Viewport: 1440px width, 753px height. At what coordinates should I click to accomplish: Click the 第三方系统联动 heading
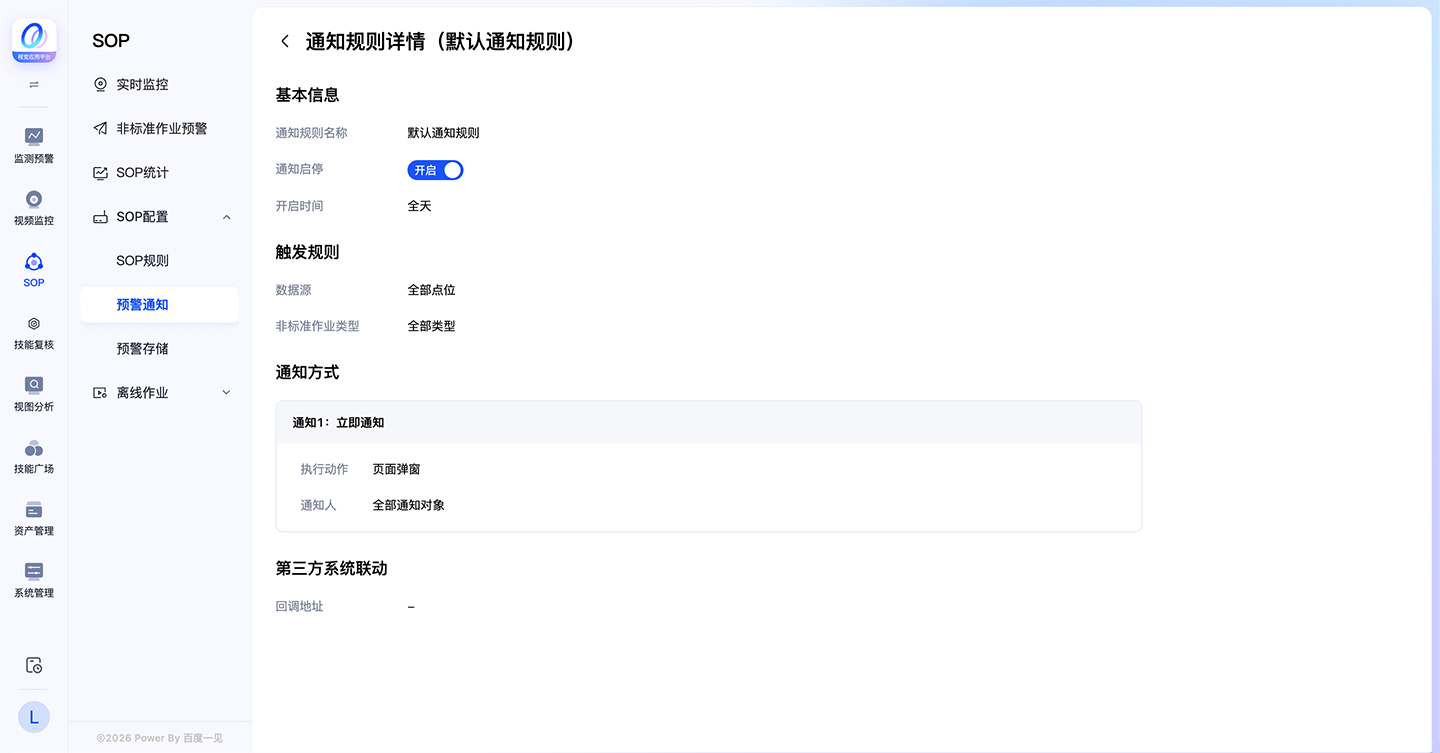(331, 568)
